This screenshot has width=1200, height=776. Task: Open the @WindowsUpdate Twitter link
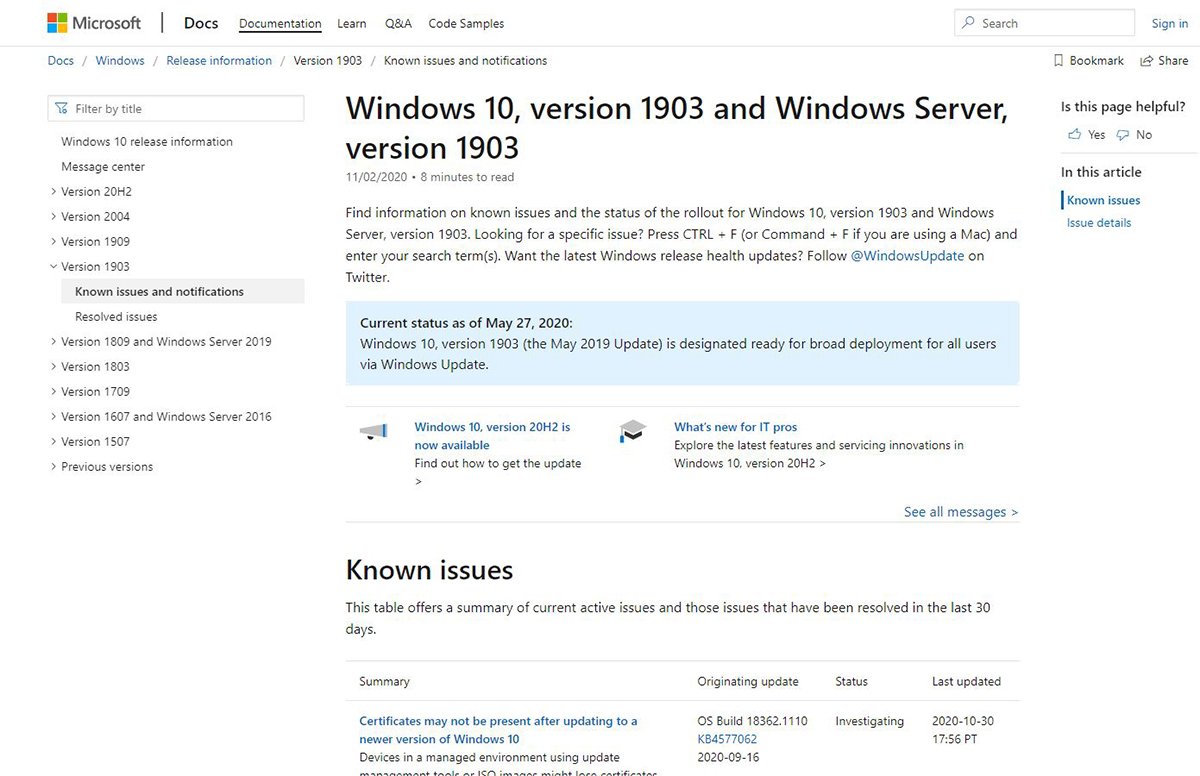coord(907,255)
